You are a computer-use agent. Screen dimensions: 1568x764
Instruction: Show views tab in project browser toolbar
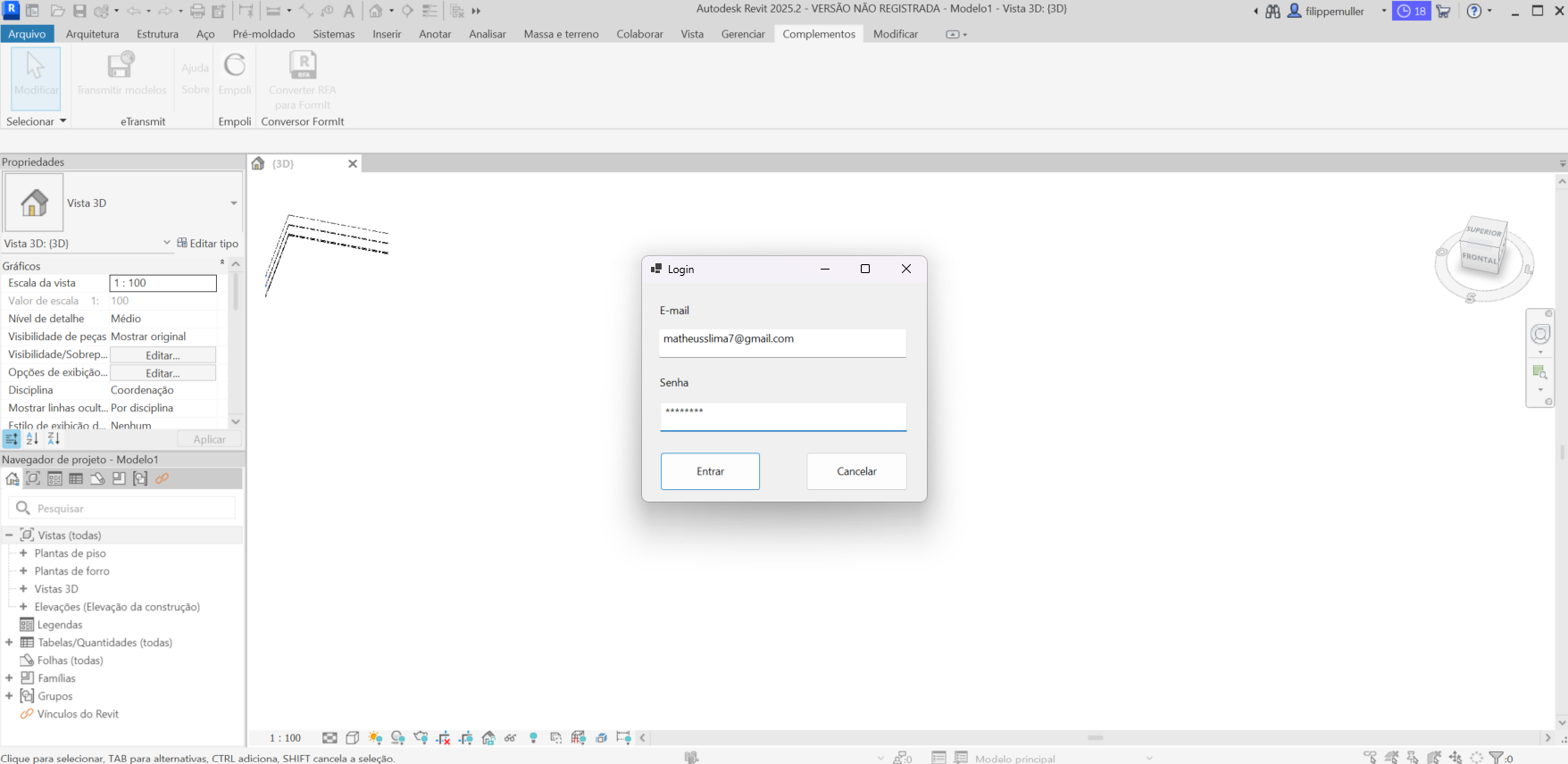(33, 478)
